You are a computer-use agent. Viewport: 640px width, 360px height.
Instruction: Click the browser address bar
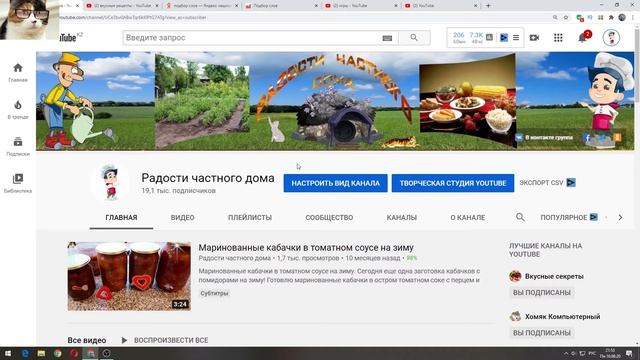(x=302, y=18)
